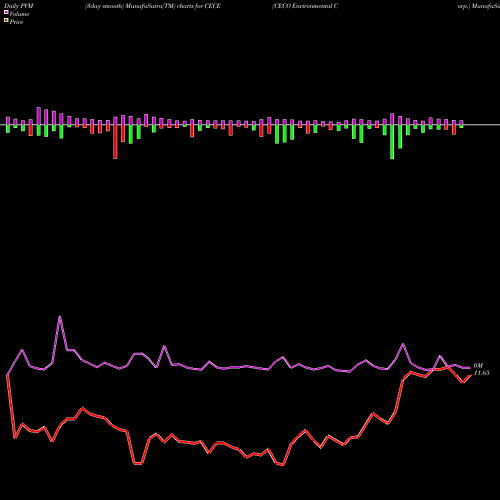Click the highest peak of the magenta volume line

click(60, 316)
